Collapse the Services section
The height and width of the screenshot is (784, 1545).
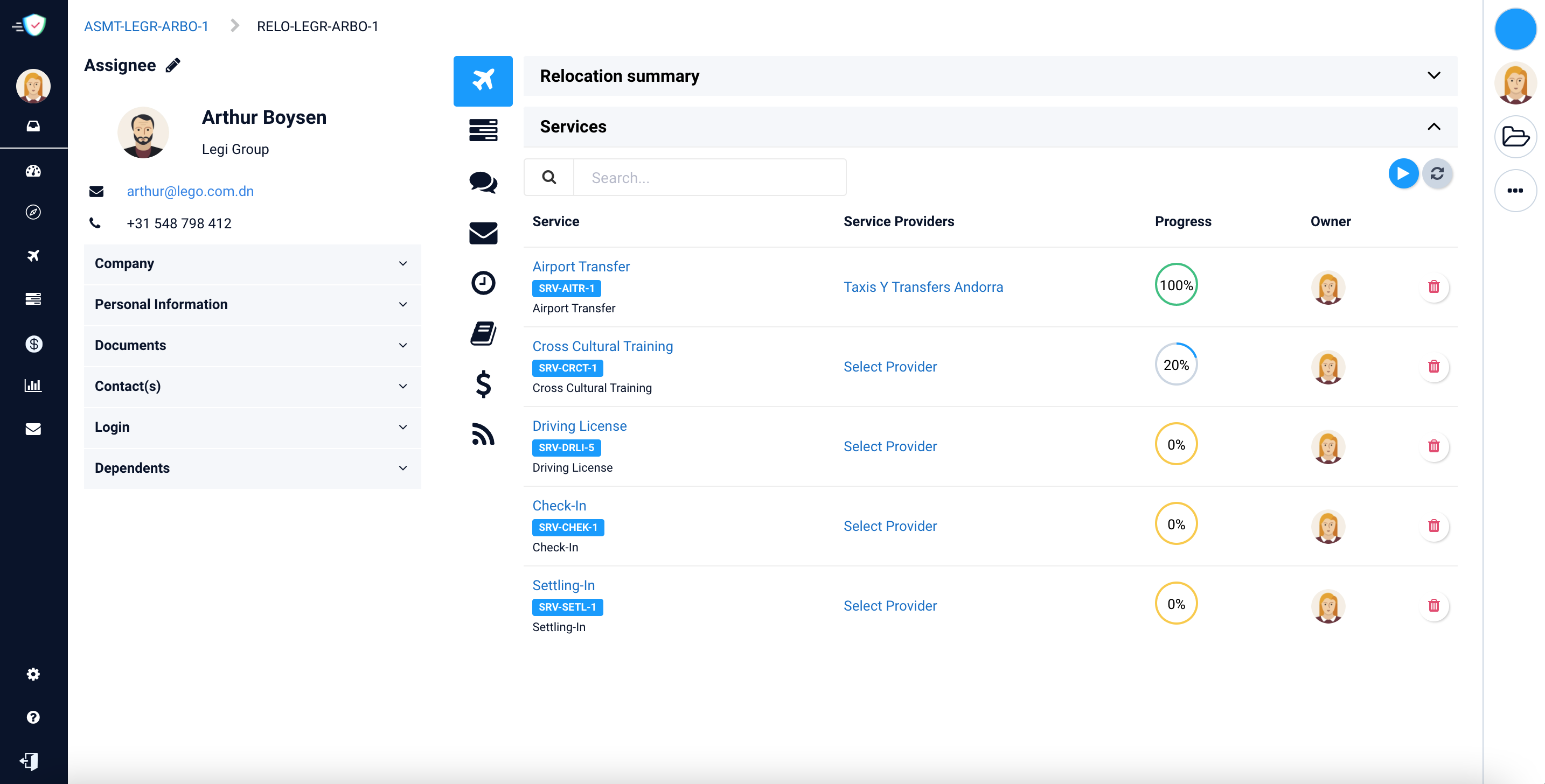(x=1435, y=127)
